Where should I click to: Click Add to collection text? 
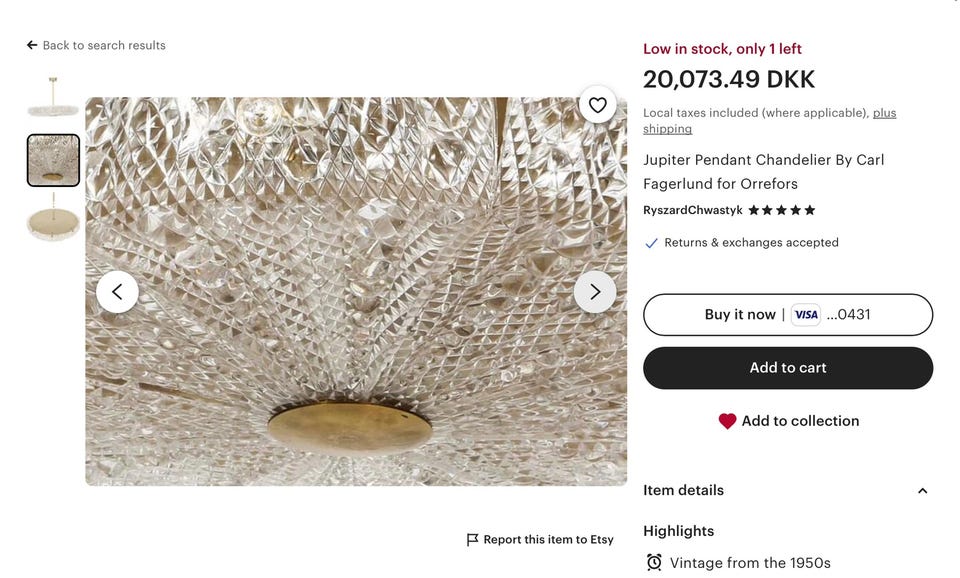tap(800, 421)
